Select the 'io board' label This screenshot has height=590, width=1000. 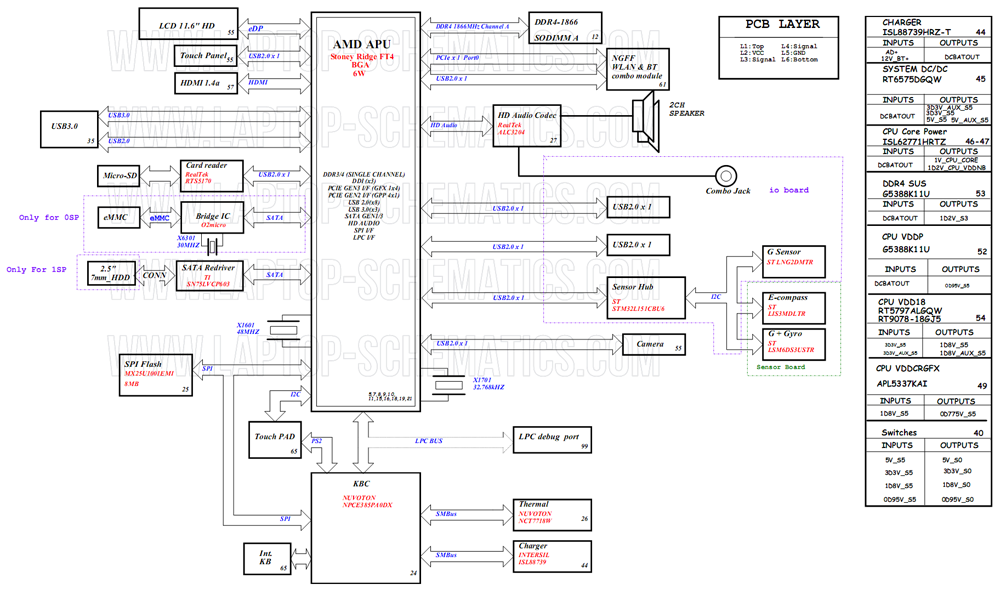click(x=788, y=190)
